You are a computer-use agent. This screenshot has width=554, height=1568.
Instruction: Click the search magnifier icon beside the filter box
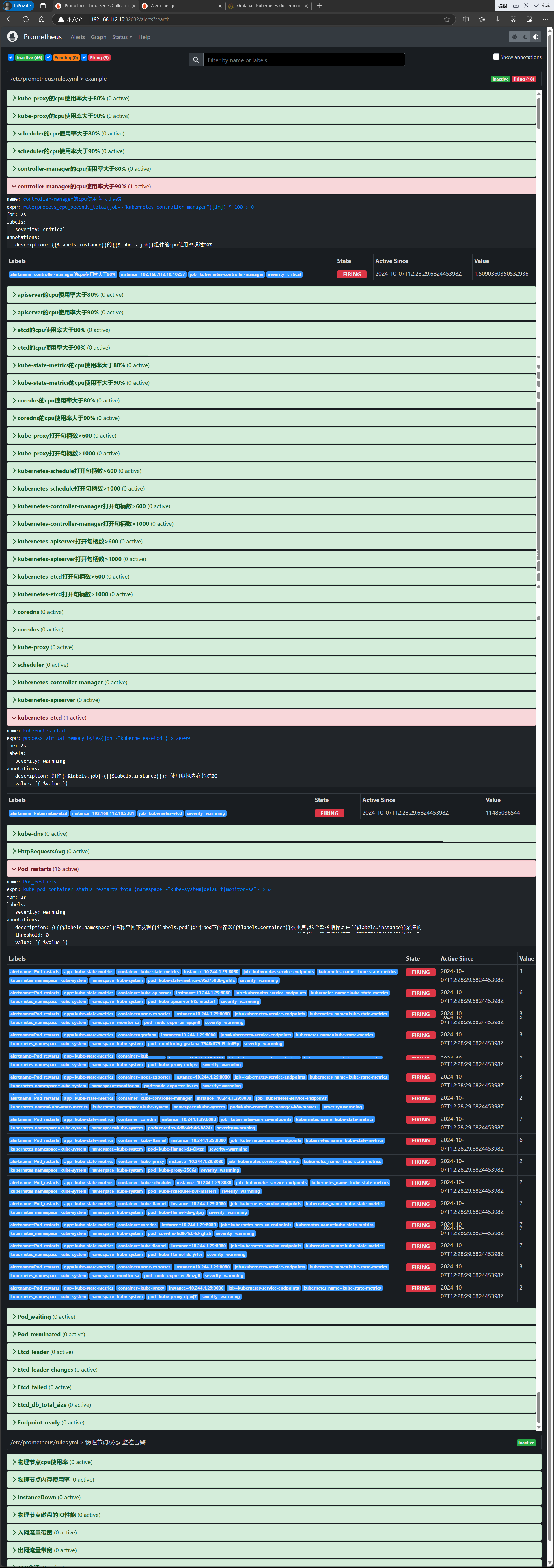click(196, 60)
